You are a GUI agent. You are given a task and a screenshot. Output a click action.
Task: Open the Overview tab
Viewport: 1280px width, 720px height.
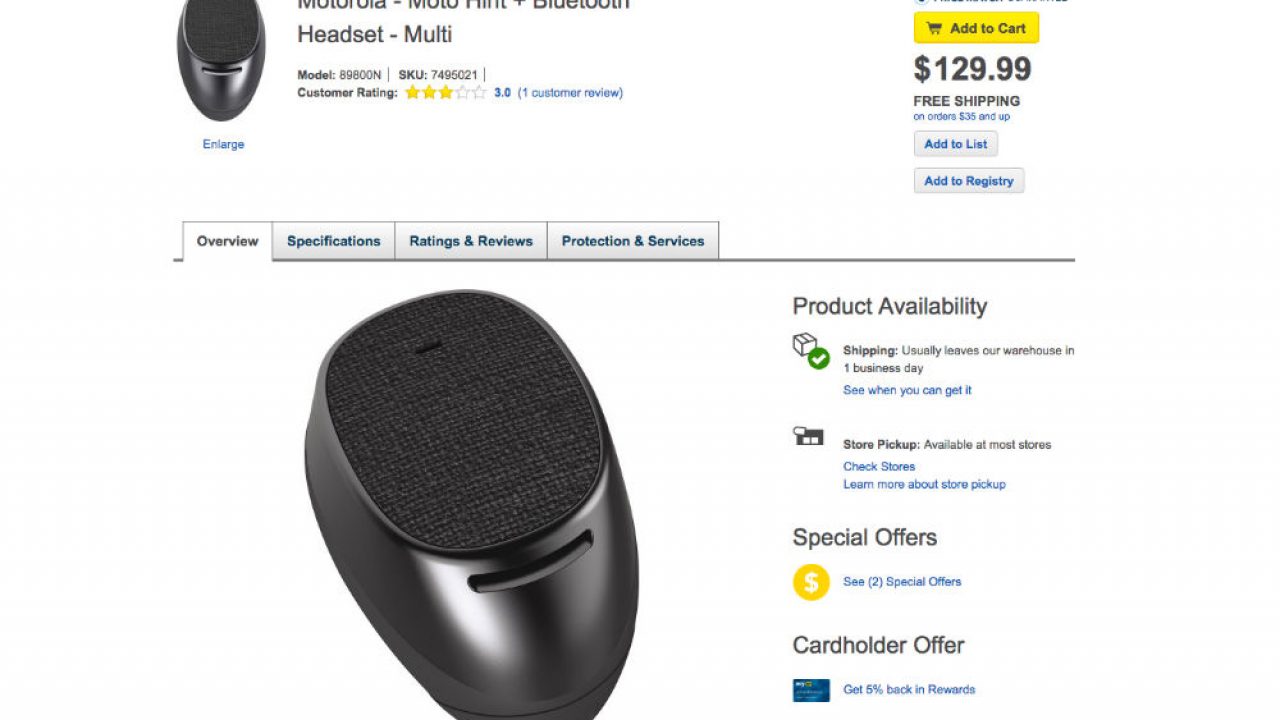pyautogui.click(x=227, y=241)
